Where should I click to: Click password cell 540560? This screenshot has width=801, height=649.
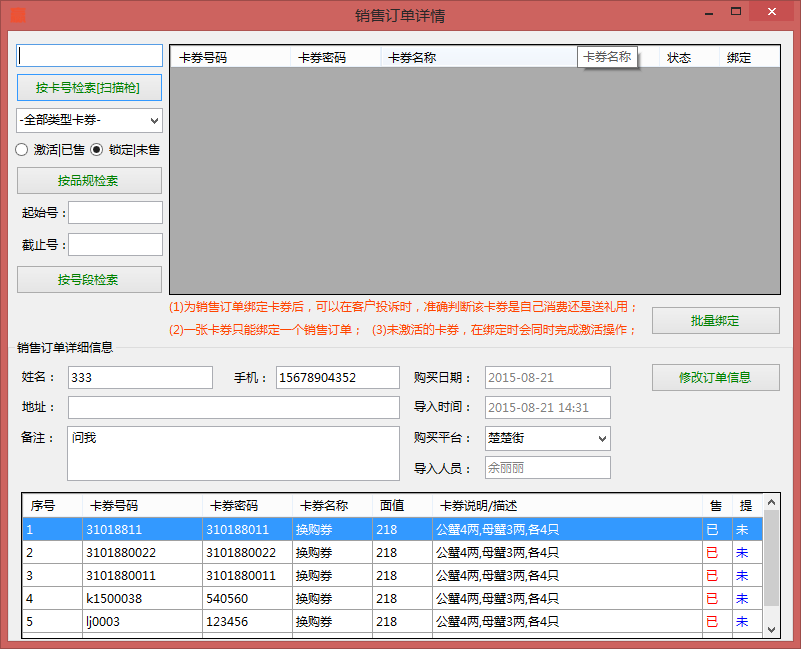(x=247, y=598)
